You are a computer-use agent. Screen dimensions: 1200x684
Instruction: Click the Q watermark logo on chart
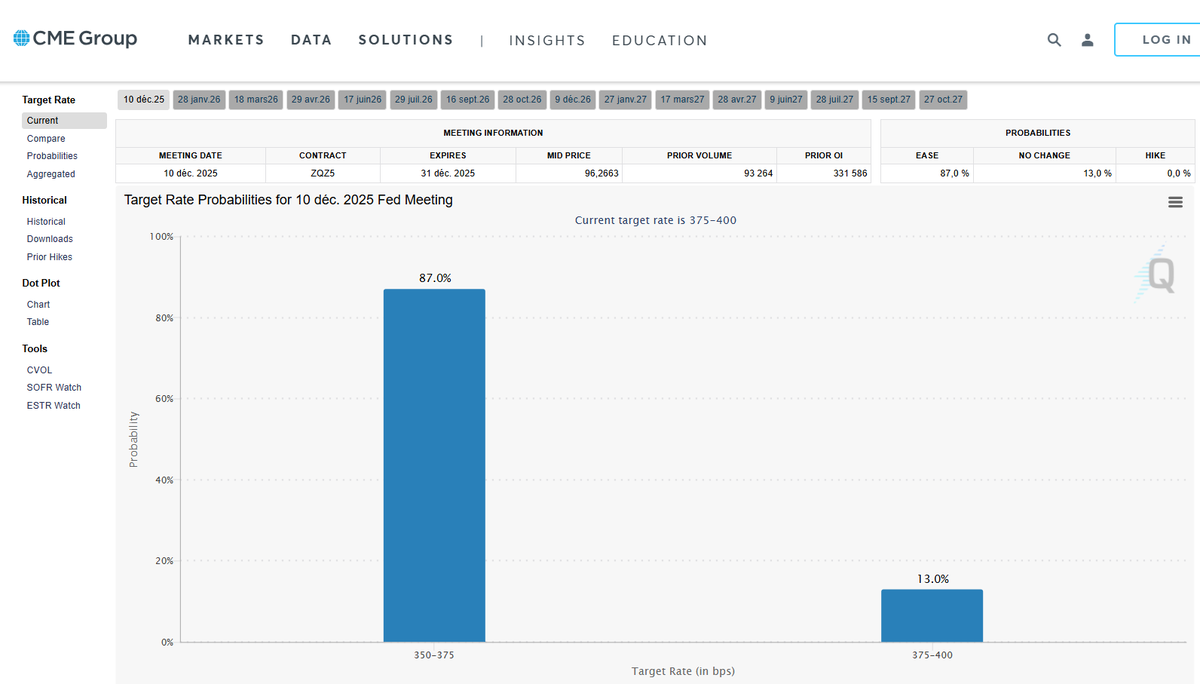click(1157, 273)
